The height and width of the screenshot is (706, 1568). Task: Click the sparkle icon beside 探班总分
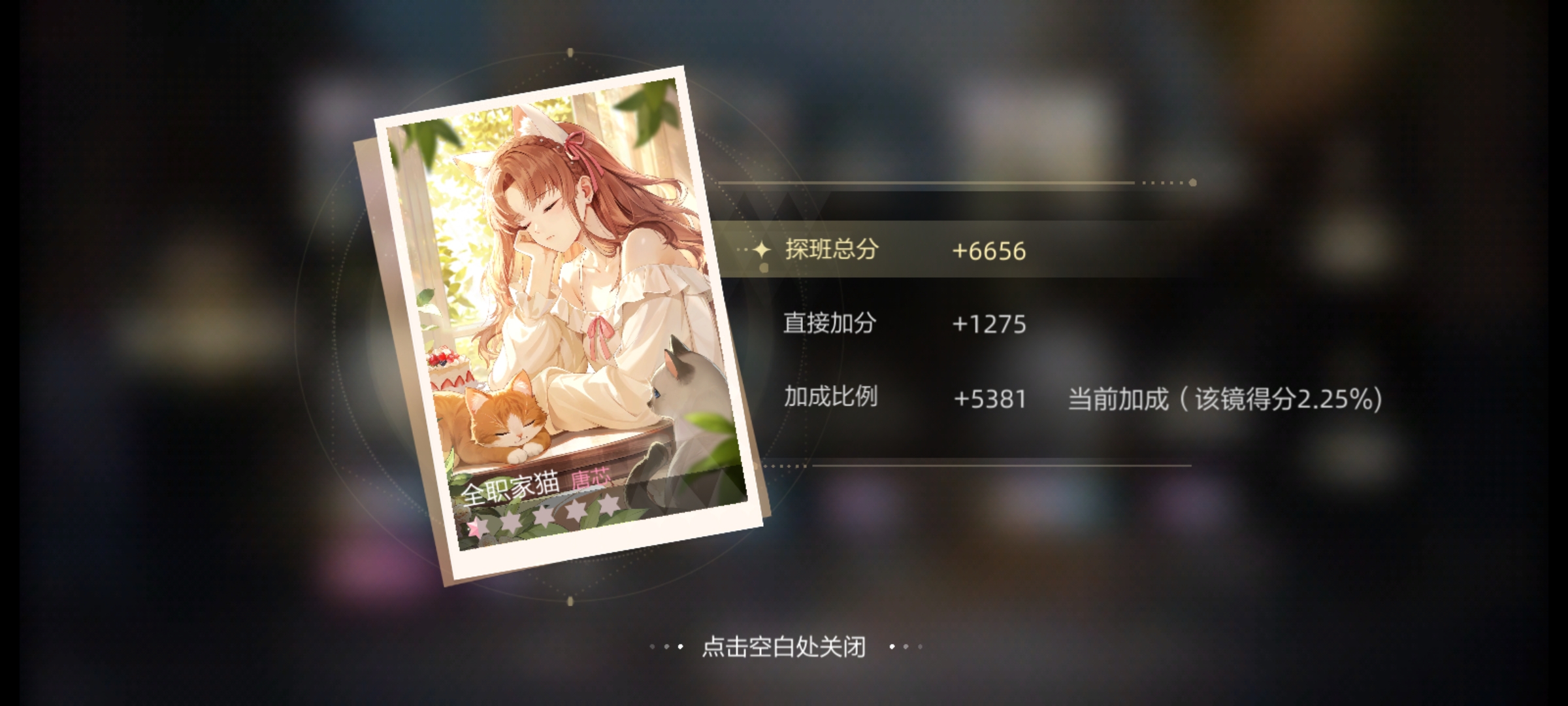click(x=762, y=250)
